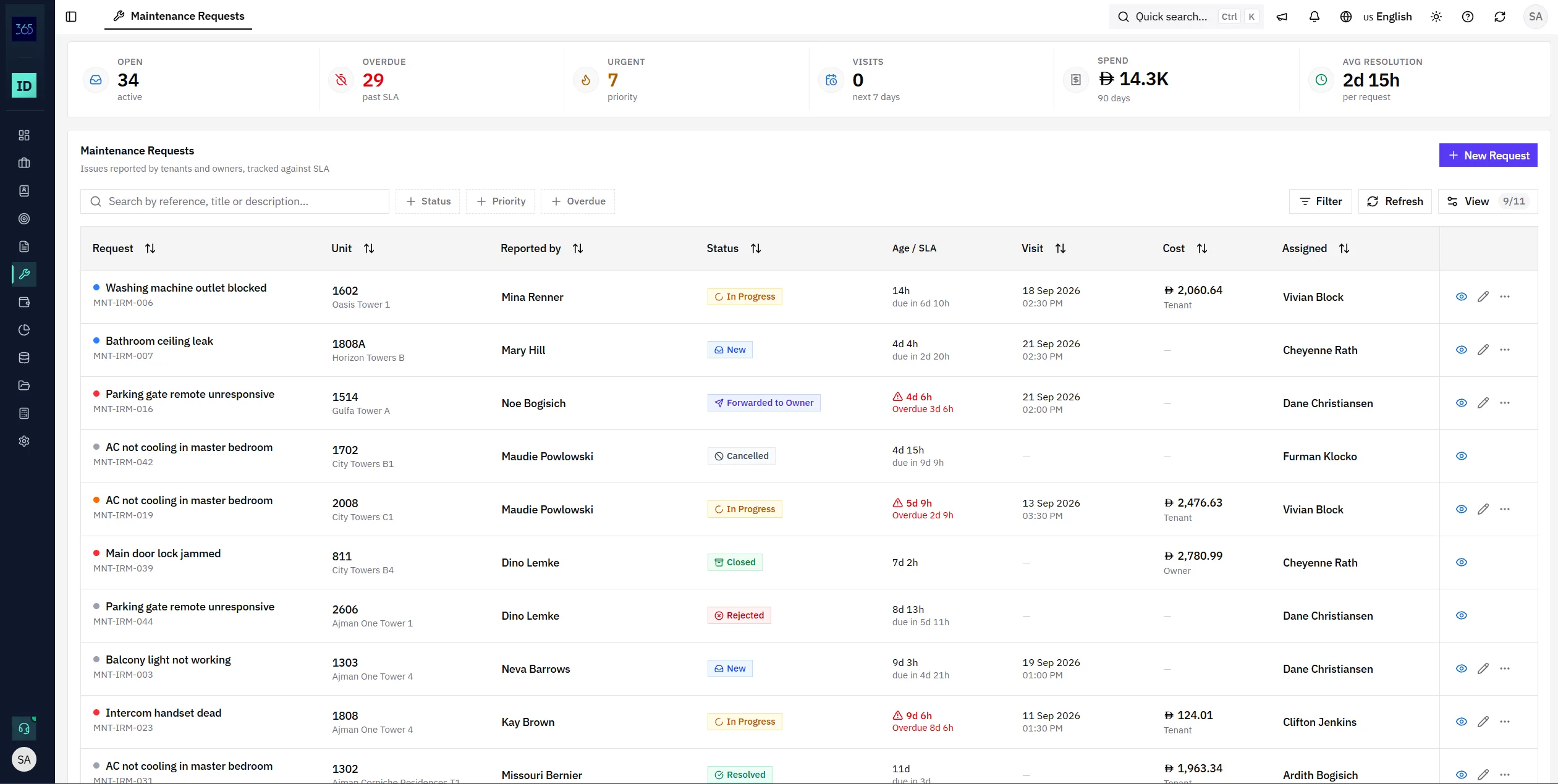Open the database icon in sidebar
This screenshot has width=1558, height=784.
point(24,358)
